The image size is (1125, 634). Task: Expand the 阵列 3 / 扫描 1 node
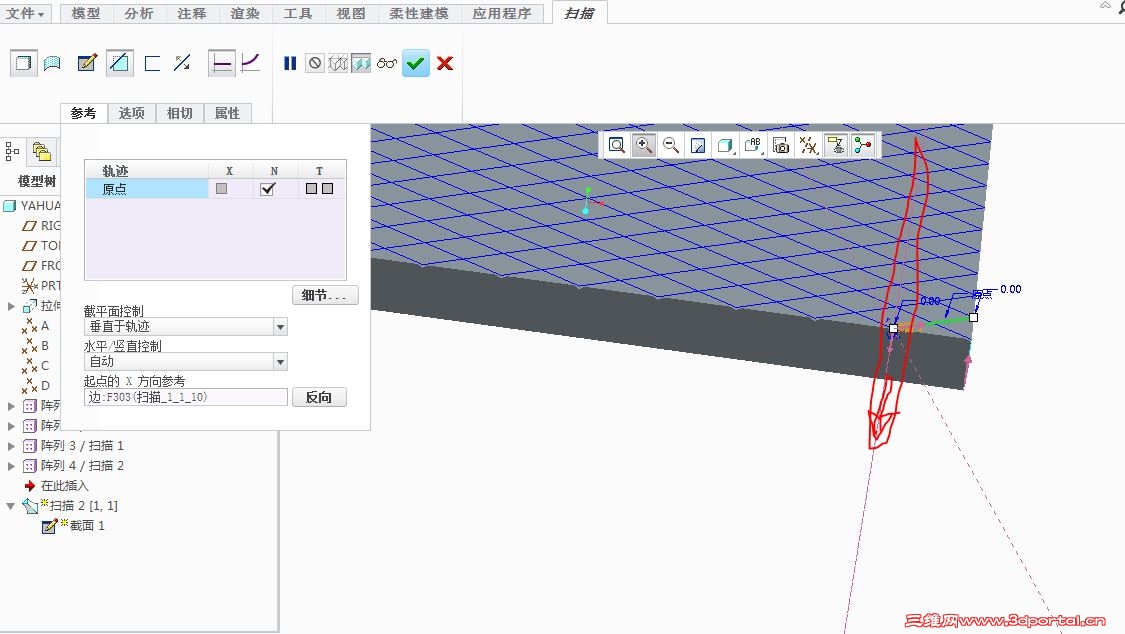click(11, 446)
